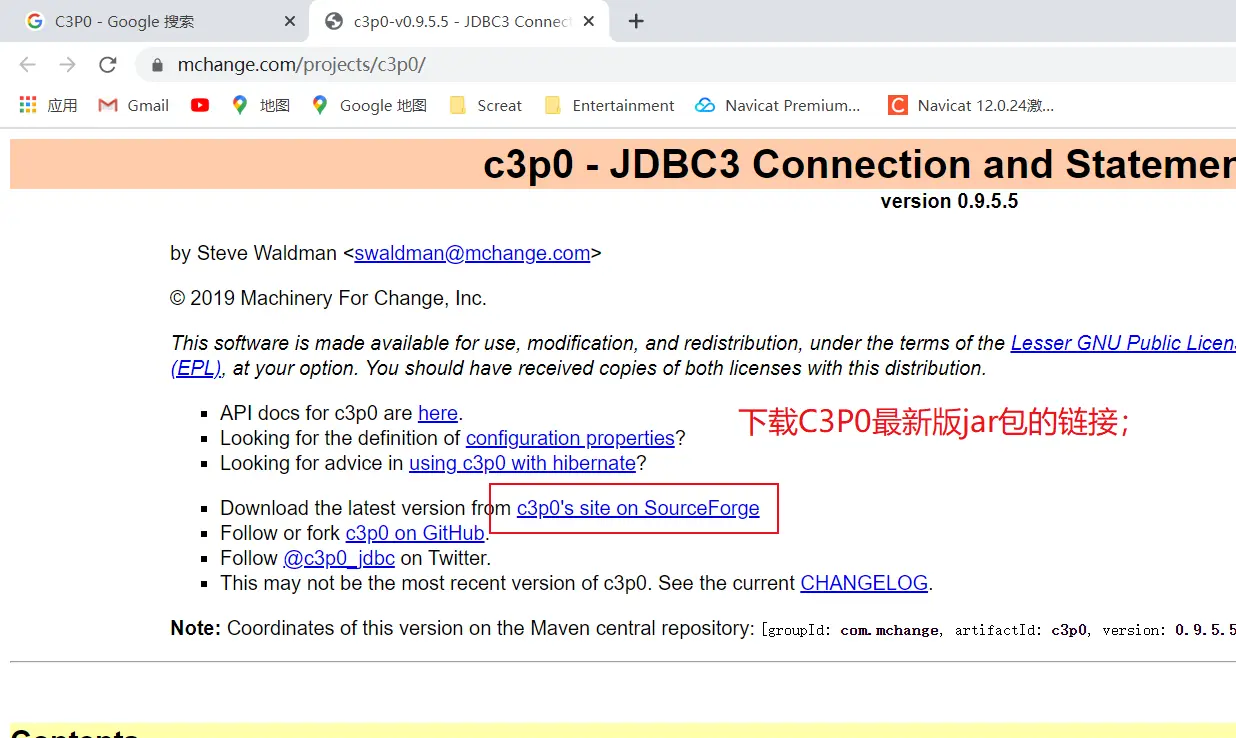Open the (EPL) license link
The image size is (1236, 738).
tap(196, 368)
